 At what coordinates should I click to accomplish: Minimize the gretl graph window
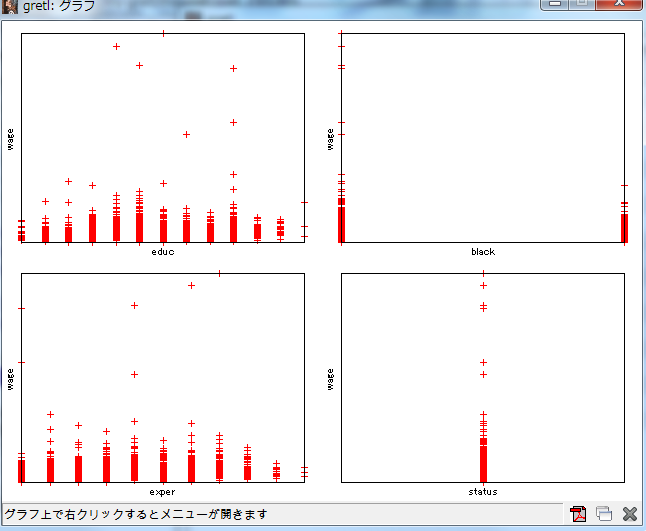(555, 4)
